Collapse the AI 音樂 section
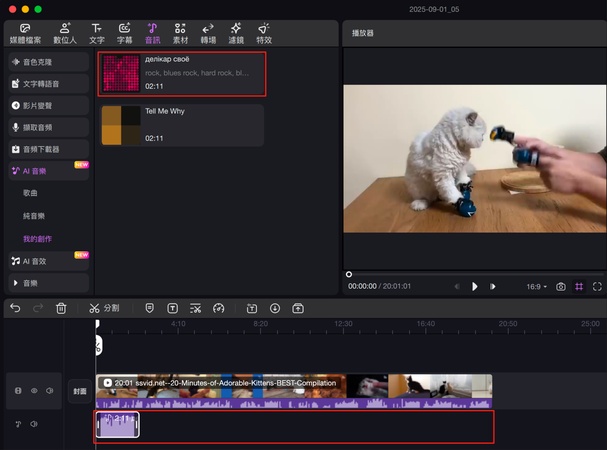Viewport: 607px width, 450px height. coord(49,171)
